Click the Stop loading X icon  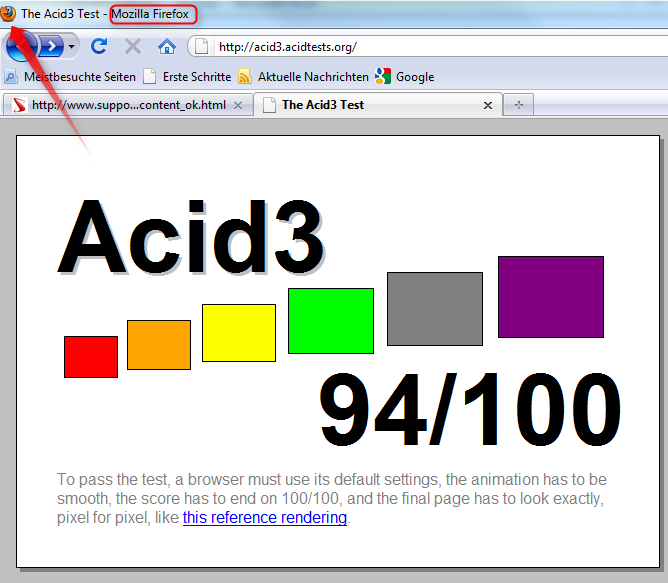(x=133, y=46)
